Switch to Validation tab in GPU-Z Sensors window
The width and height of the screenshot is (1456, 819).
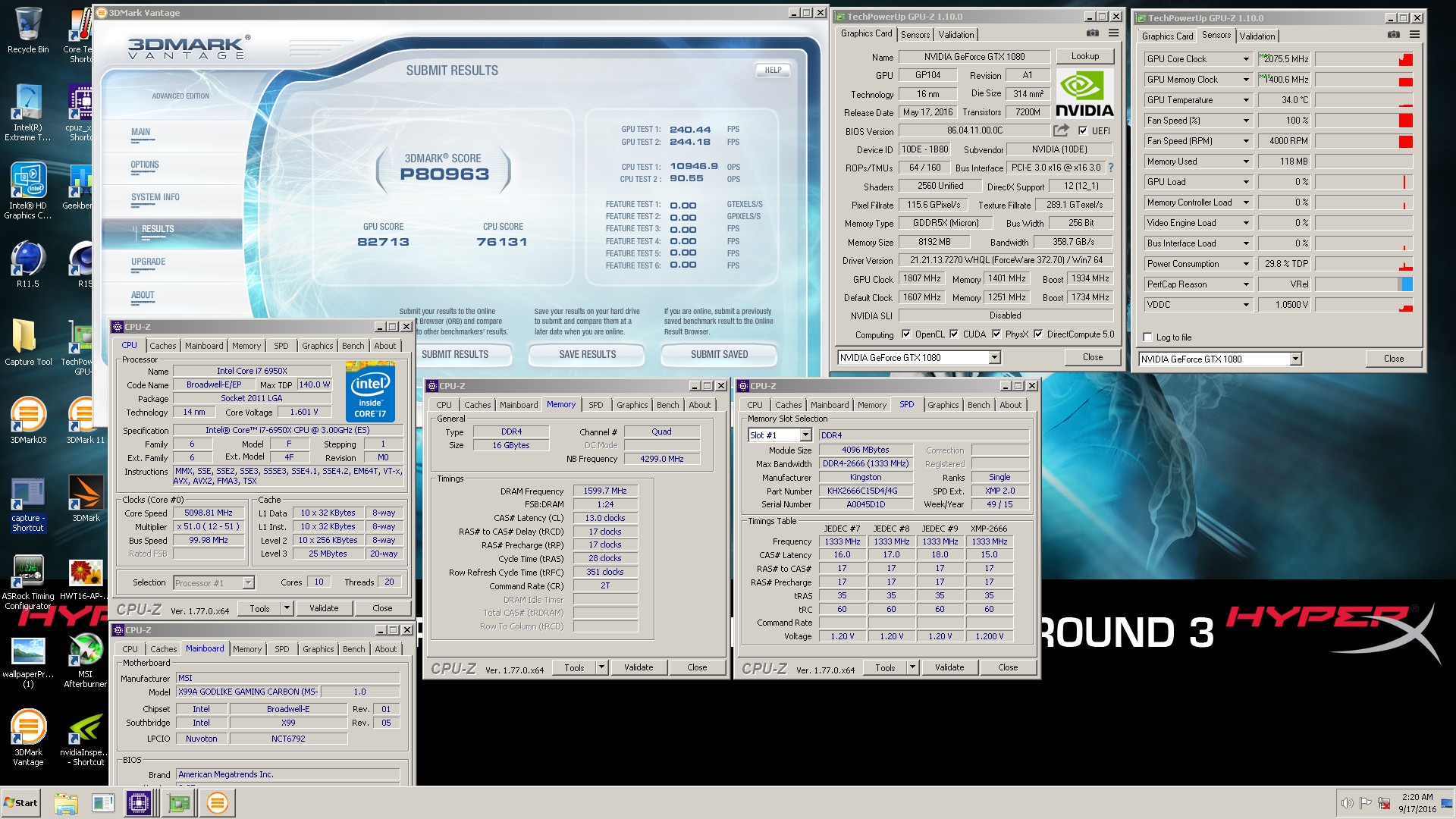click(1257, 36)
